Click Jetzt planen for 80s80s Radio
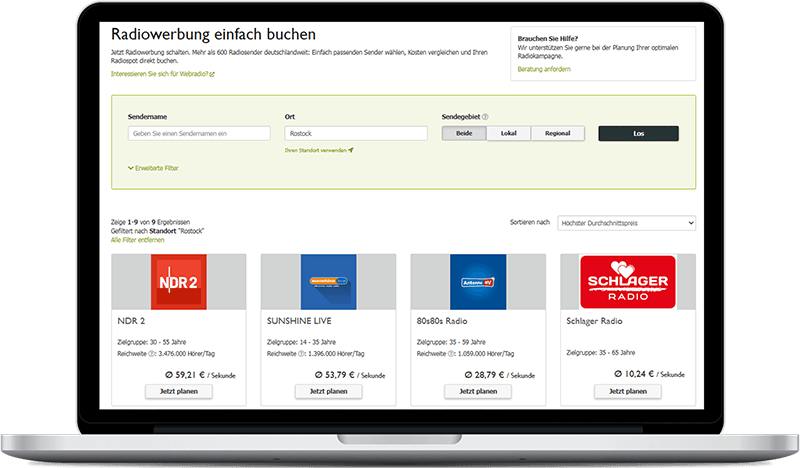 click(478, 391)
